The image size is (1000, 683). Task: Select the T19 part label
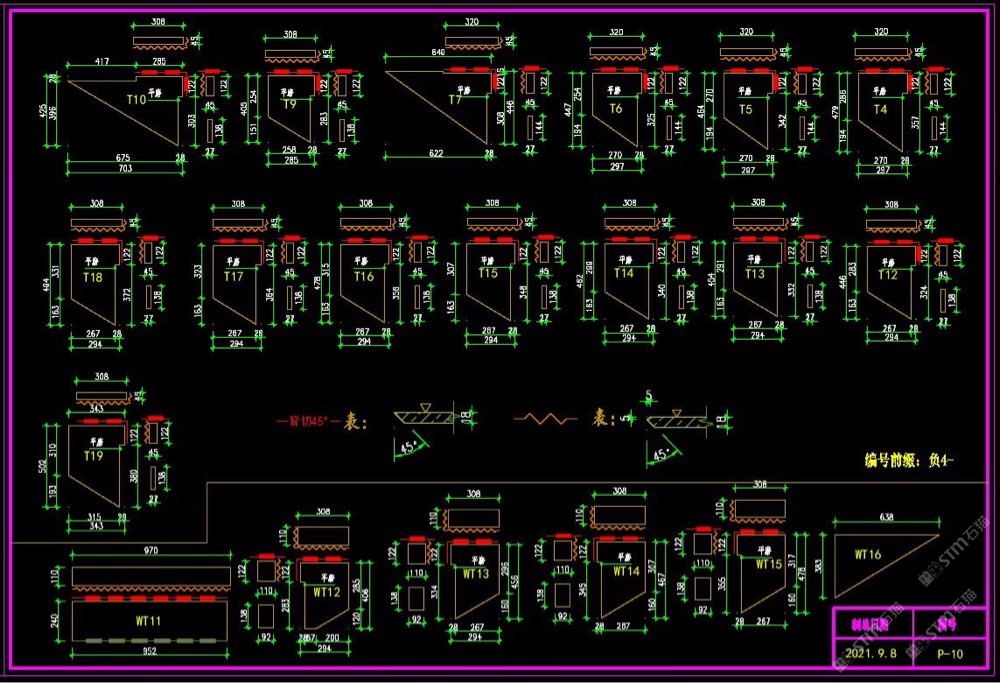pos(92,456)
